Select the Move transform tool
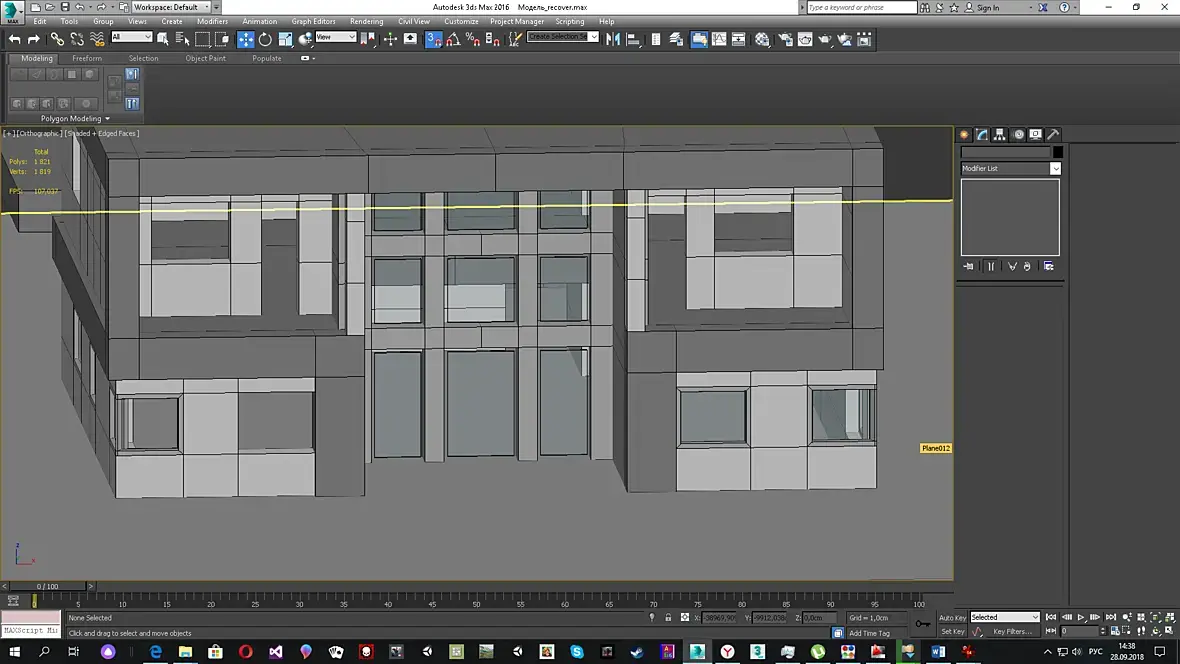The image size is (1180, 664). (x=246, y=39)
